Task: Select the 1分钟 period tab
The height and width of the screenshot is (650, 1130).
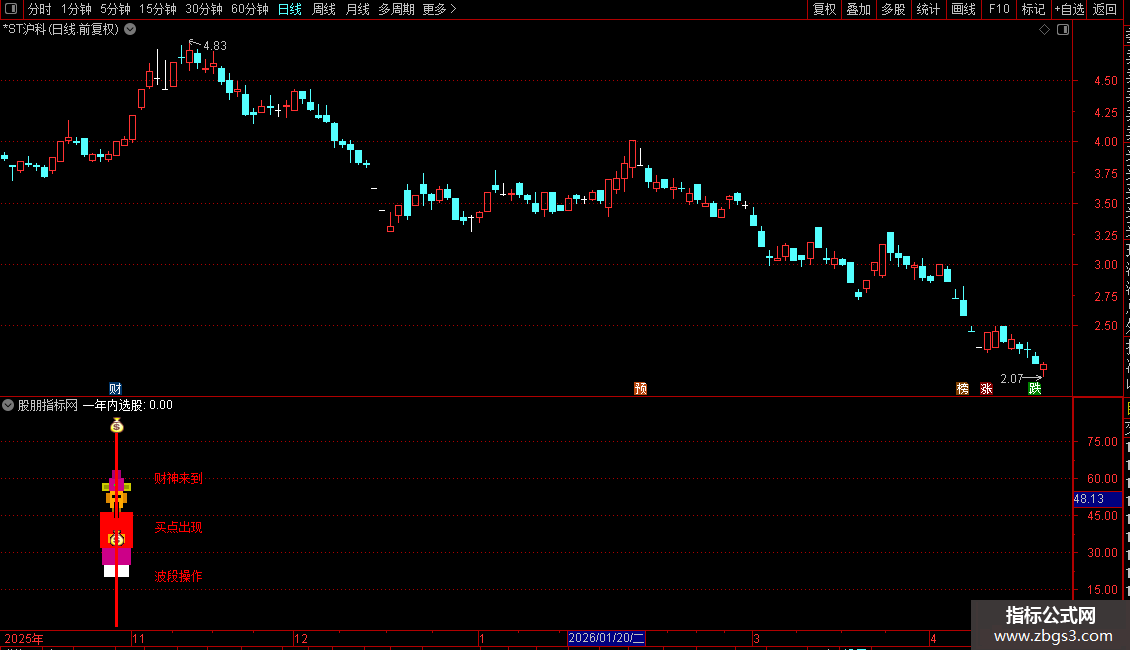Action: coord(76,9)
